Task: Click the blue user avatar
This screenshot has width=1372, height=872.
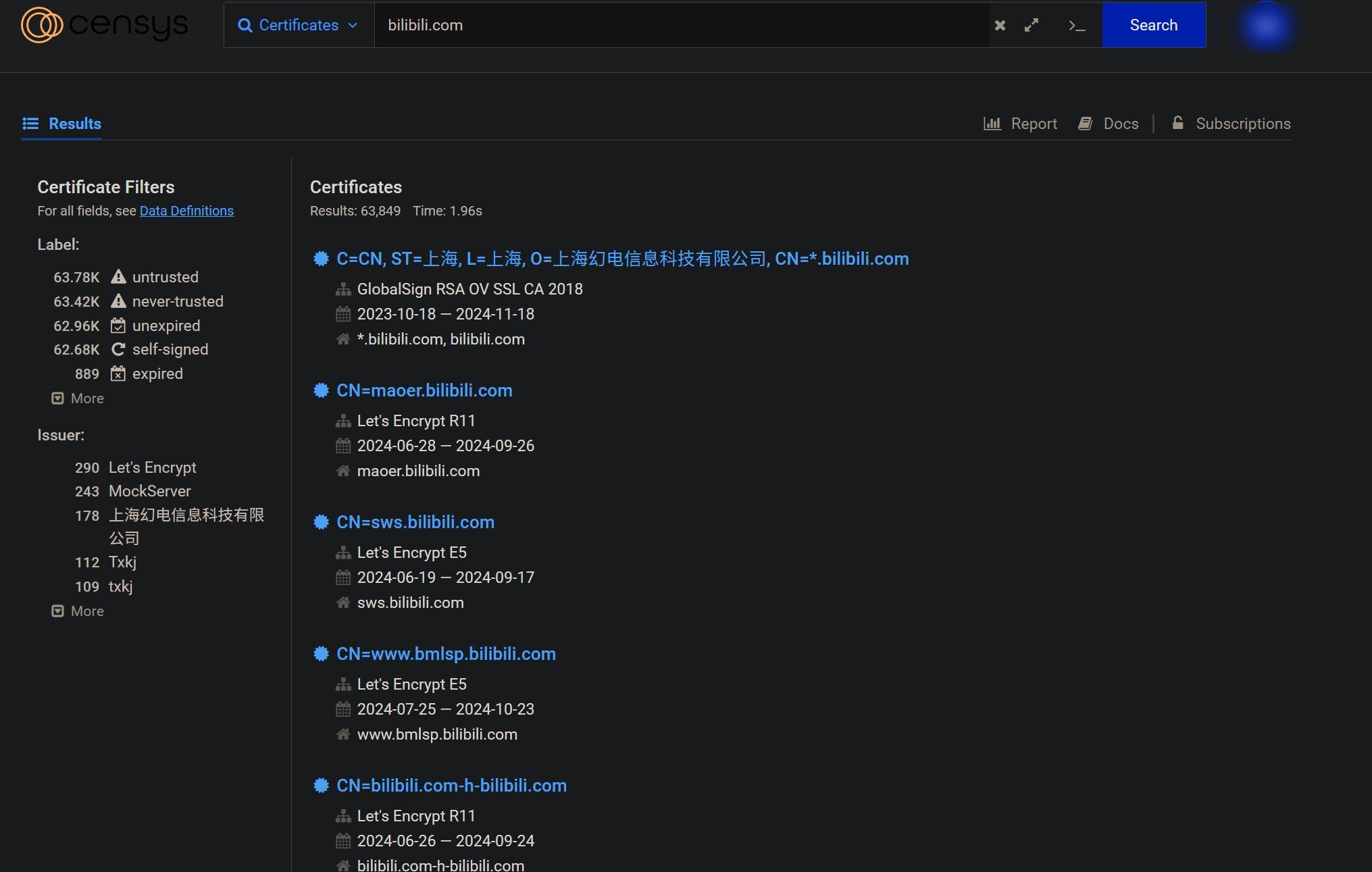Action: click(1266, 26)
